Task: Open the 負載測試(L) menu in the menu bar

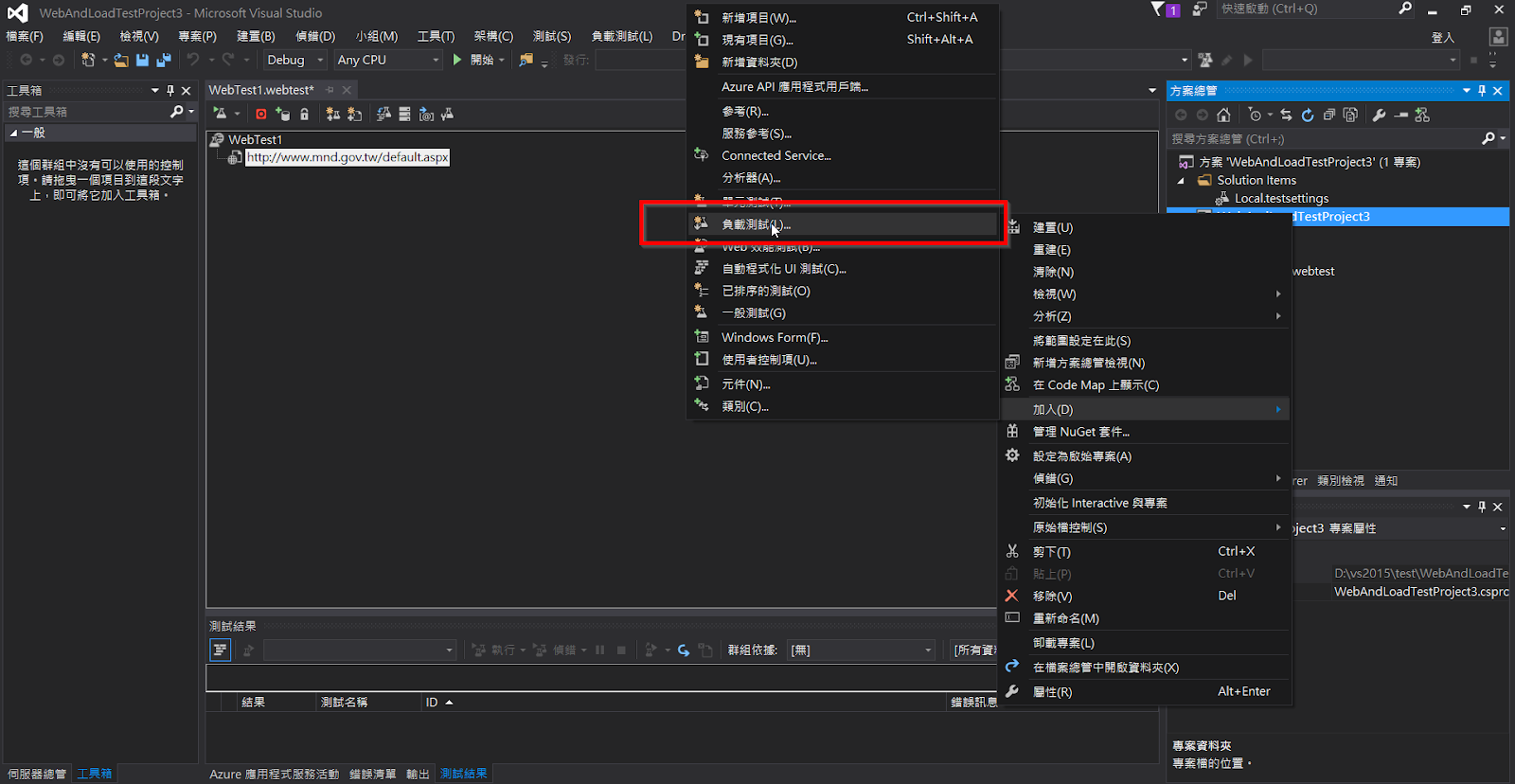Action: [x=622, y=36]
